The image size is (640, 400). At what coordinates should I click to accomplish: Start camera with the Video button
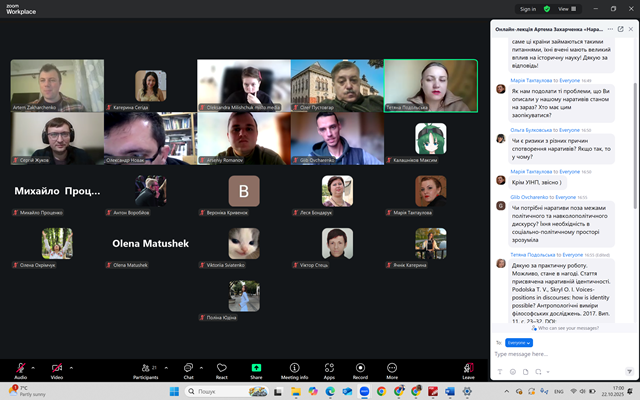point(57,368)
